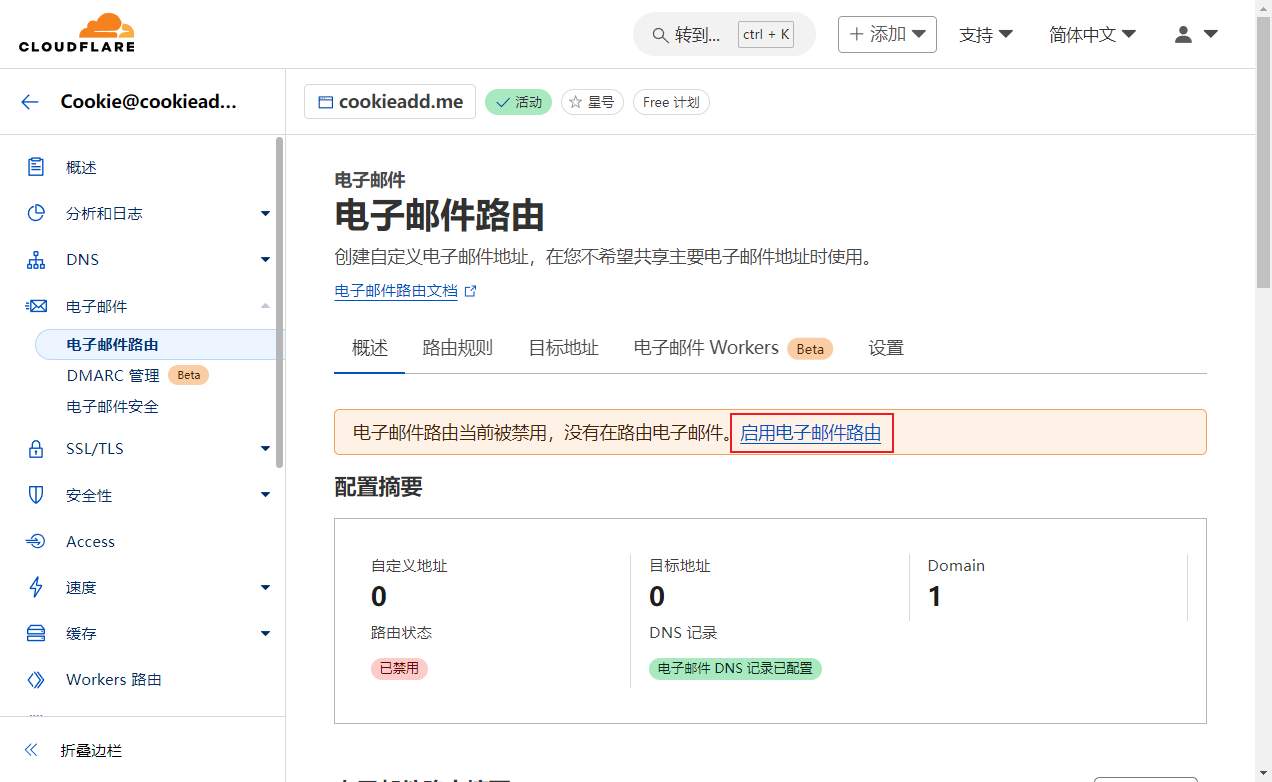Switch to the 路由规则 tab
The height and width of the screenshot is (782, 1272).
[x=457, y=348]
